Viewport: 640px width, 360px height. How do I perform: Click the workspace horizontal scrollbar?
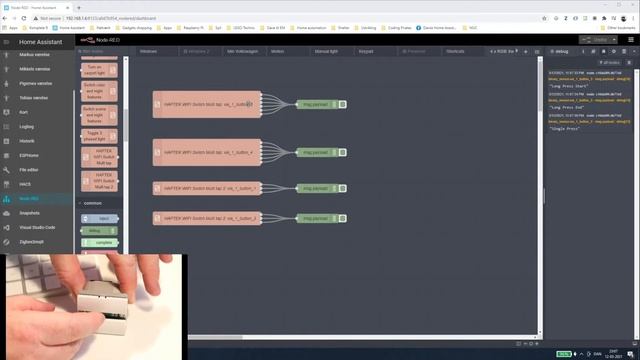(215, 338)
